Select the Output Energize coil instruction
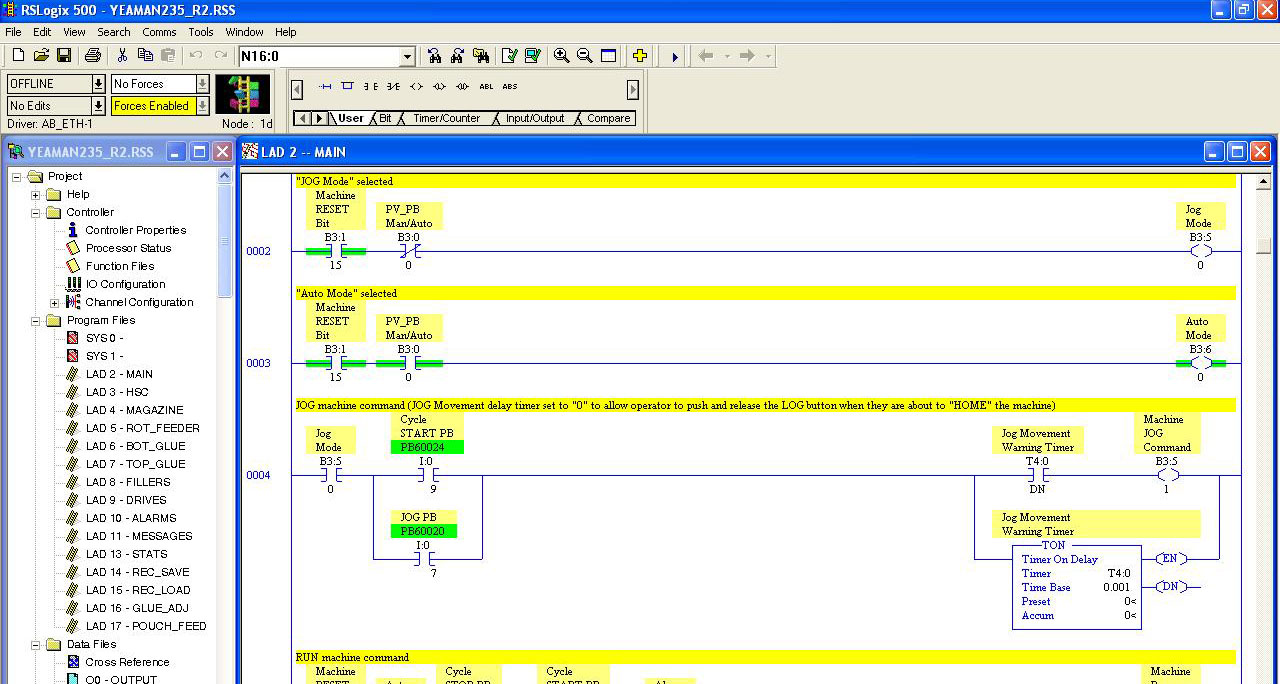The height and width of the screenshot is (684, 1280). pyautogui.click(x=416, y=87)
